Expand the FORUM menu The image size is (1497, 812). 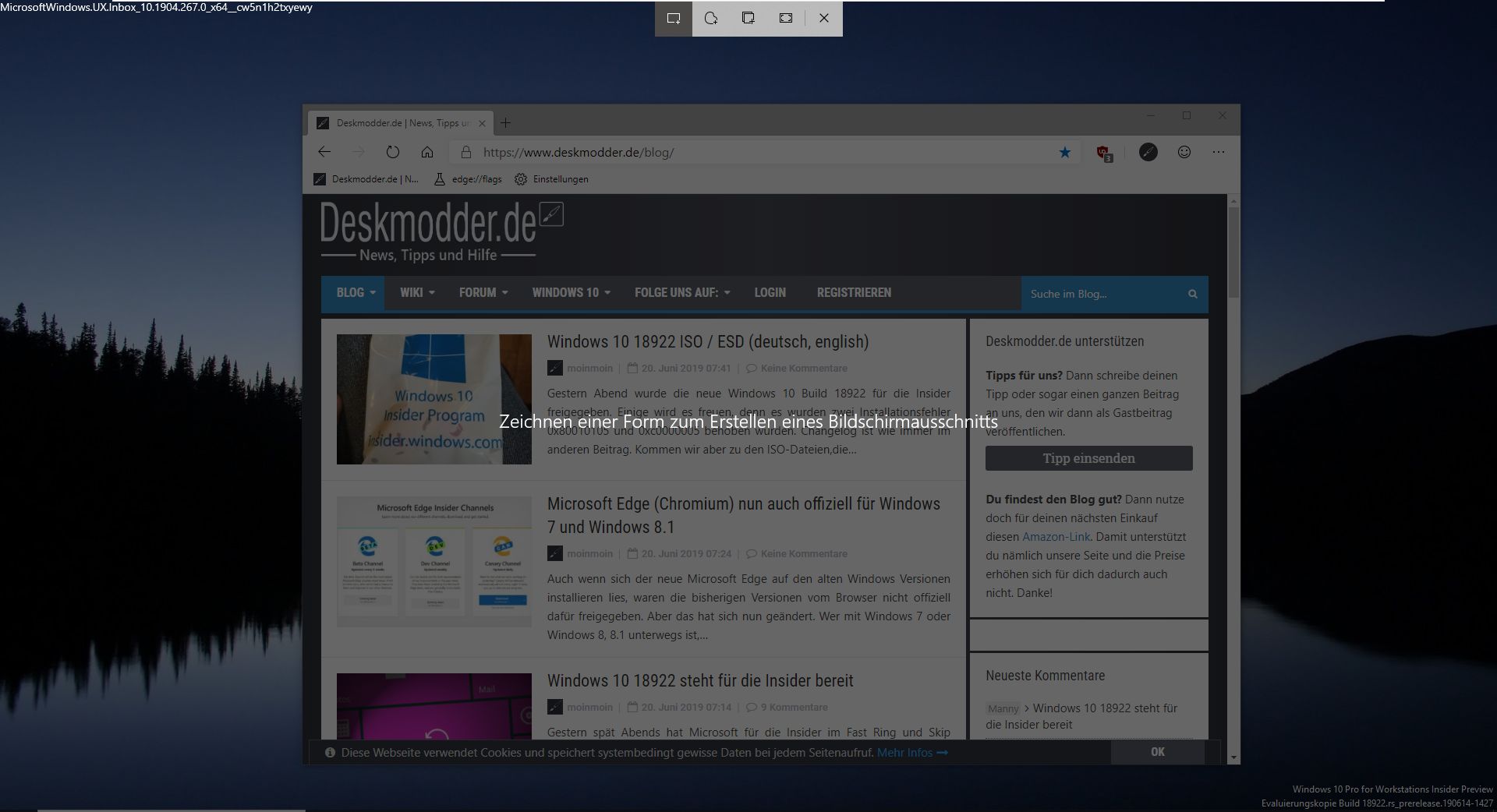pyautogui.click(x=483, y=293)
